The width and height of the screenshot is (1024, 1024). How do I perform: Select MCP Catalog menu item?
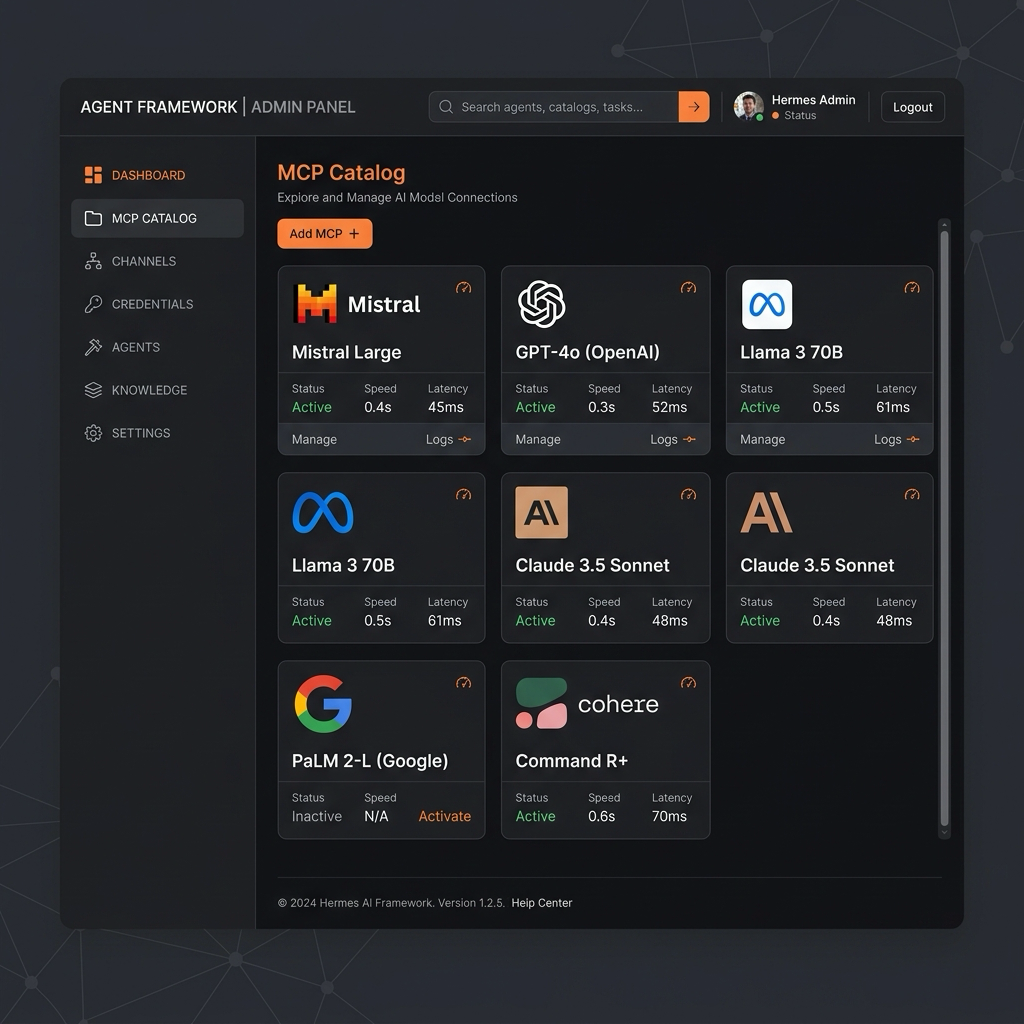pos(157,218)
